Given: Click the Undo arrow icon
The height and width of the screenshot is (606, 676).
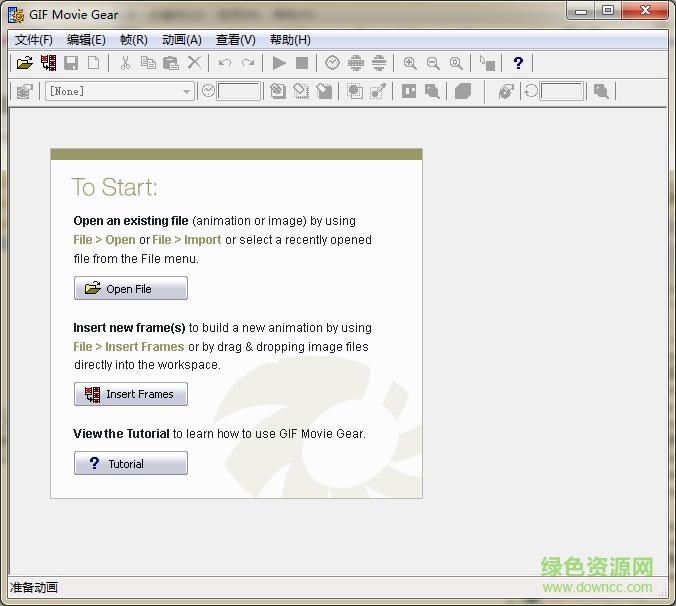Looking at the screenshot, I should [225, 63].
